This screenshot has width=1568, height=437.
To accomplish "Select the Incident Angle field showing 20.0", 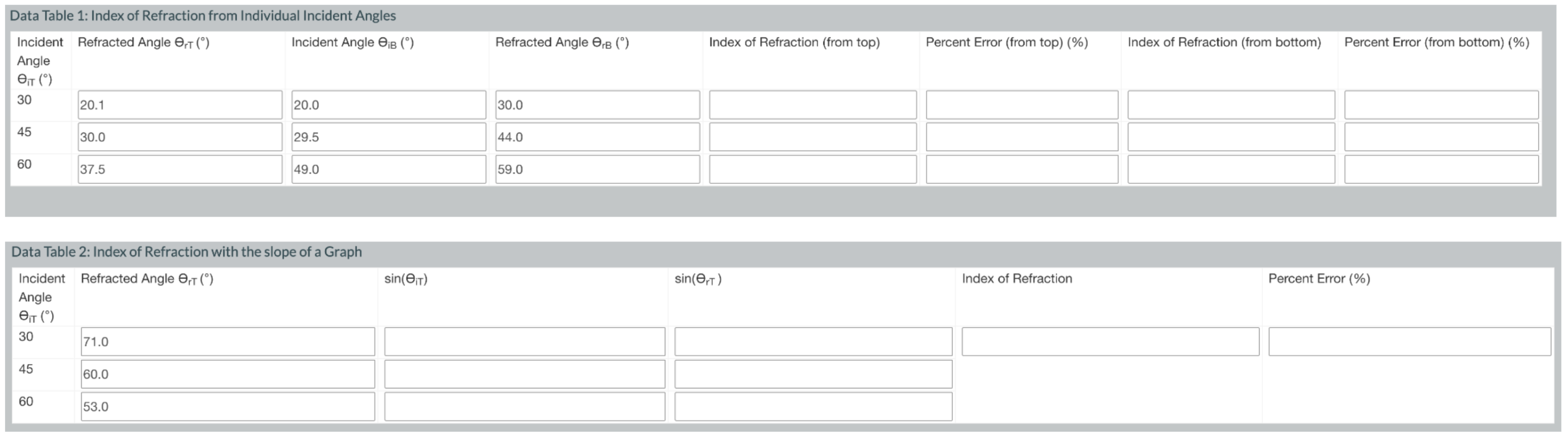I will point(387,105).
